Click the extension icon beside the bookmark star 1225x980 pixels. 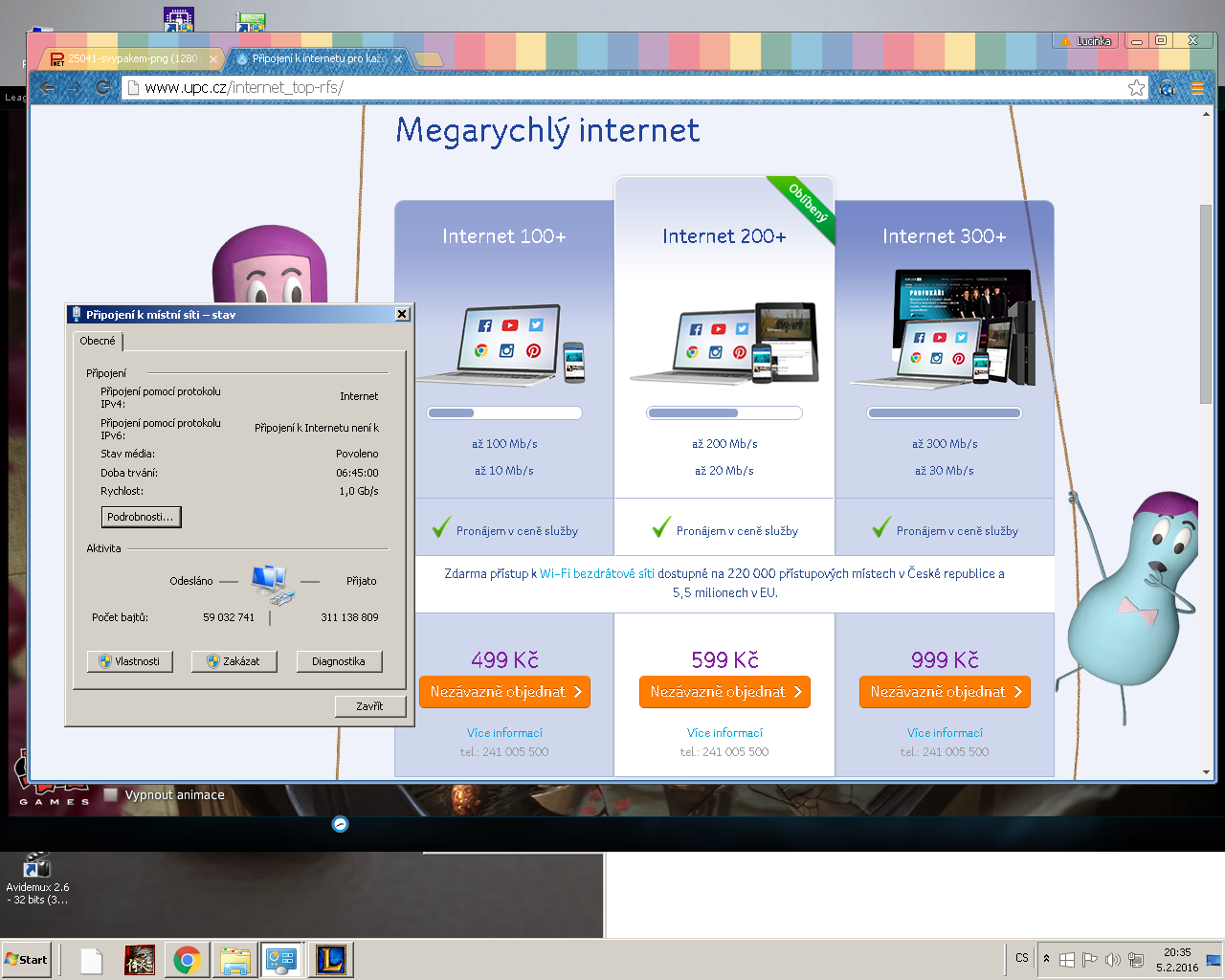(x=1167, y=88)
